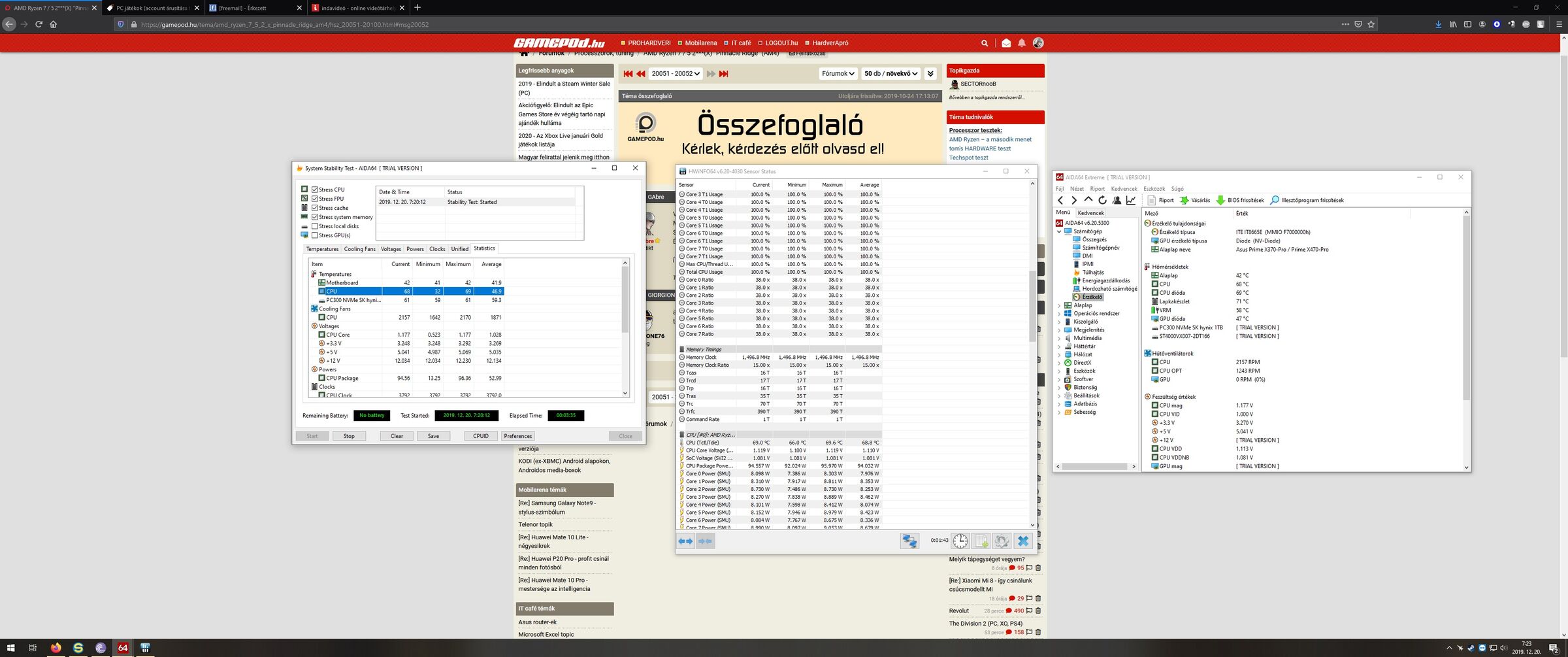Click Stop button in Stability Test
Viewport: 1568px width, 657px height.
coord(349,436)
